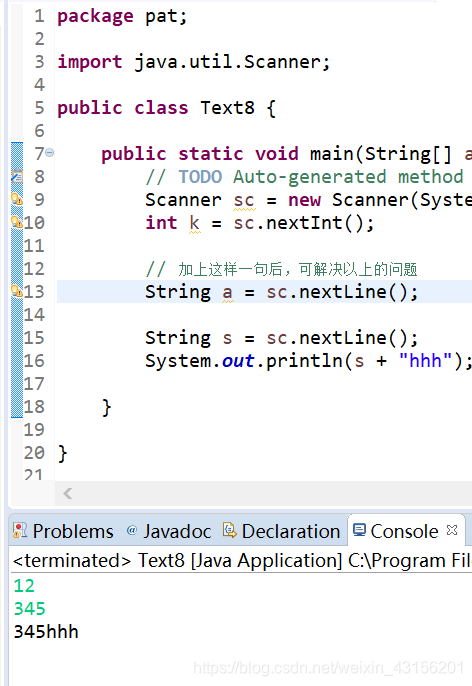Click the warning marker on line 13
The height and width of the screenshot is (686, 472).
17,291
